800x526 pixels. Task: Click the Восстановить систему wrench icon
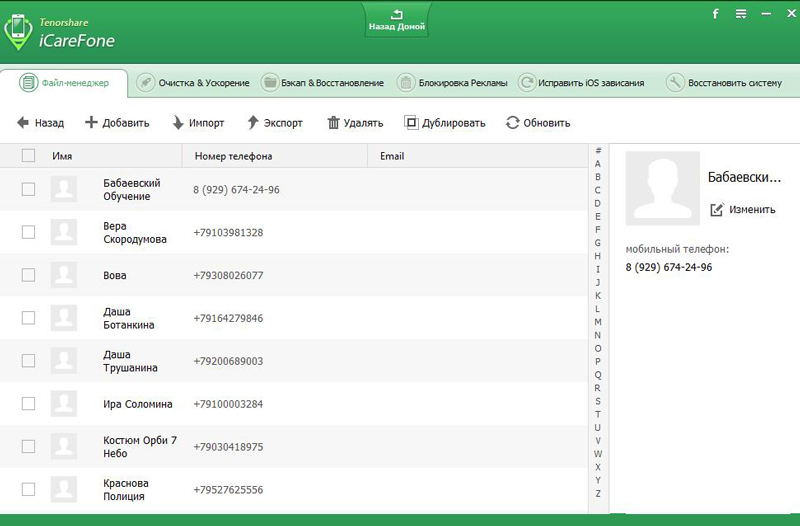[x=675, y=82]
